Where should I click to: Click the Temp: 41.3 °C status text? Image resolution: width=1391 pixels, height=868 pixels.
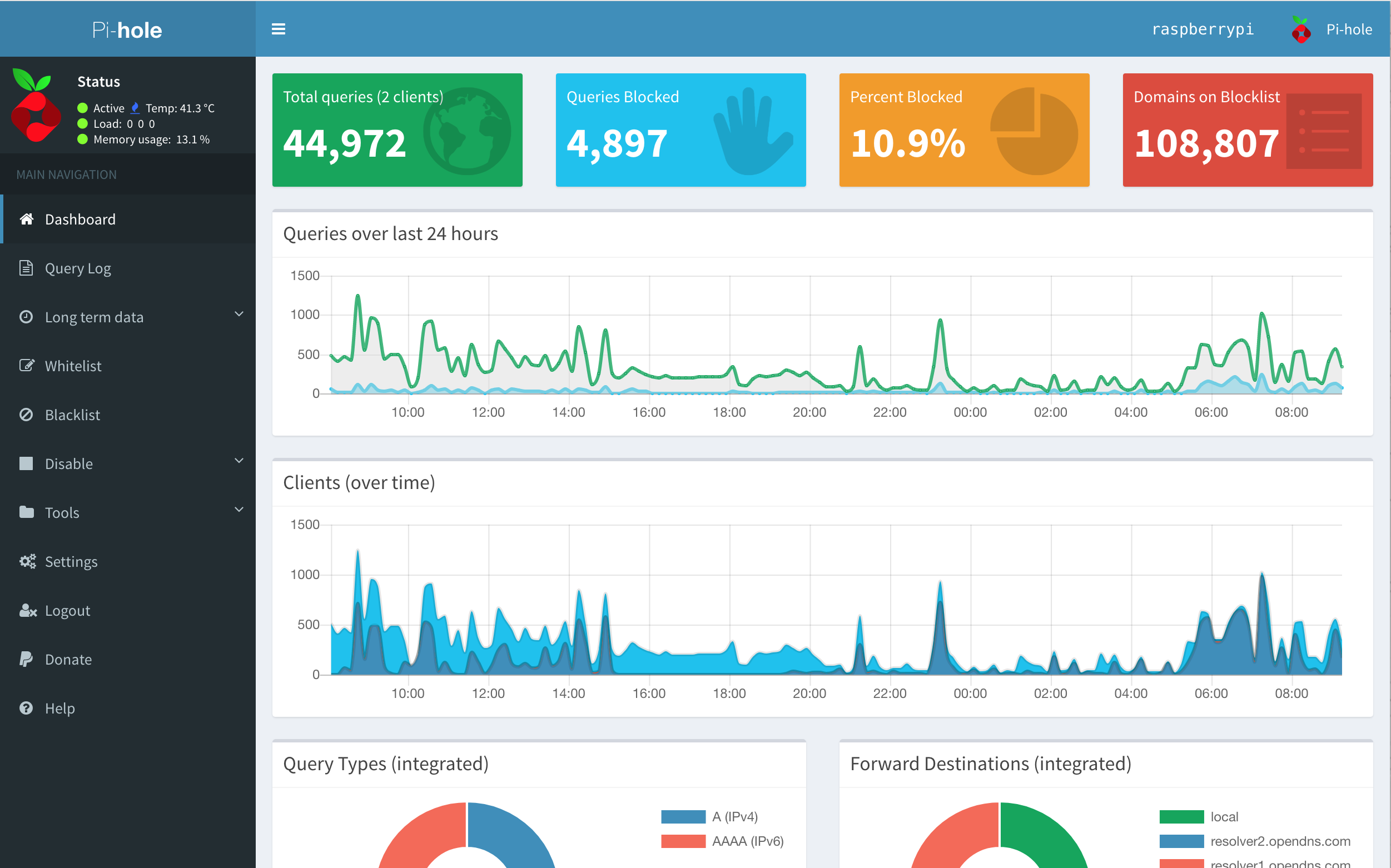(180, 108)
